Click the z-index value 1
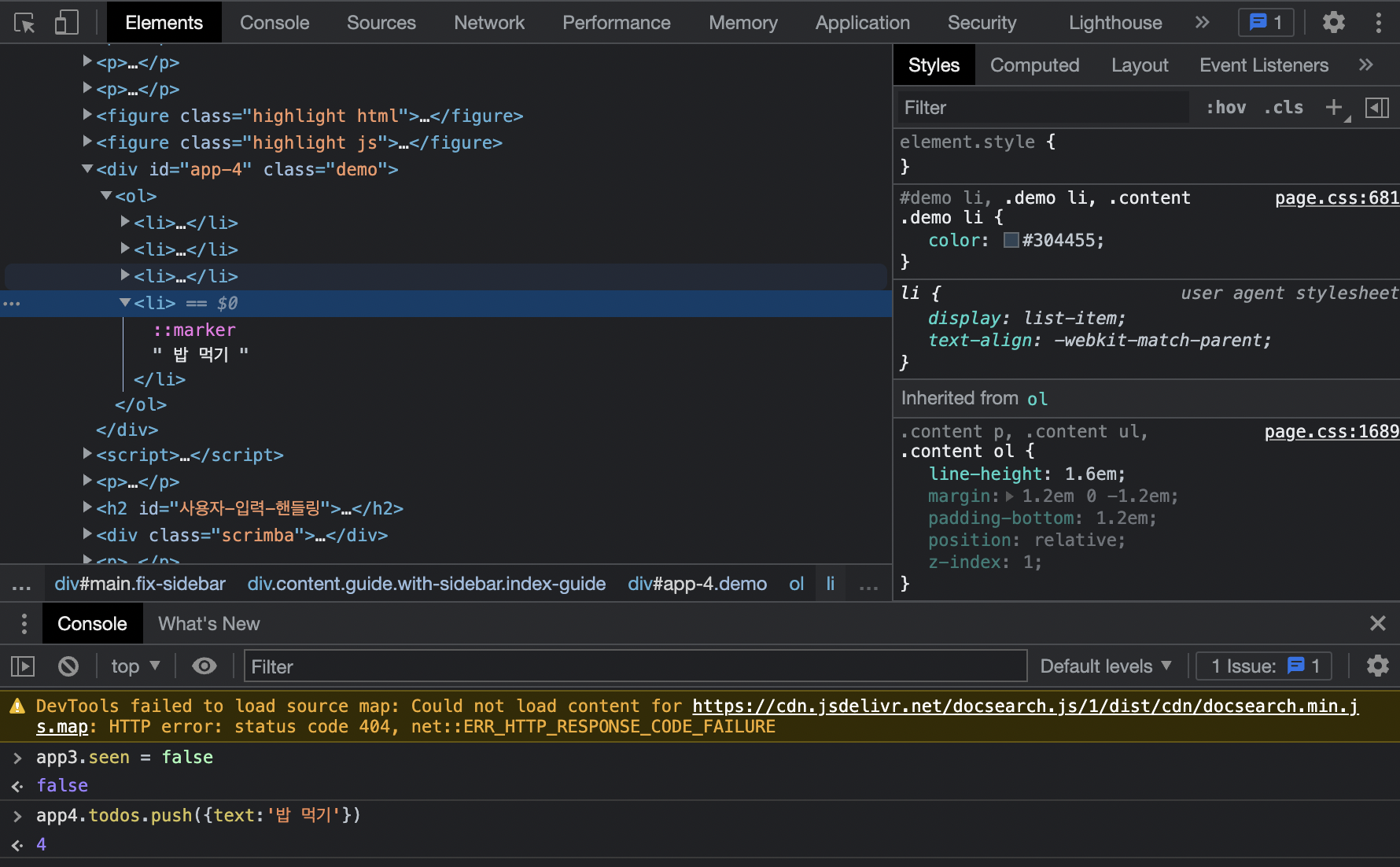The image size is (1400, 867). click(x=1028, y=563)
